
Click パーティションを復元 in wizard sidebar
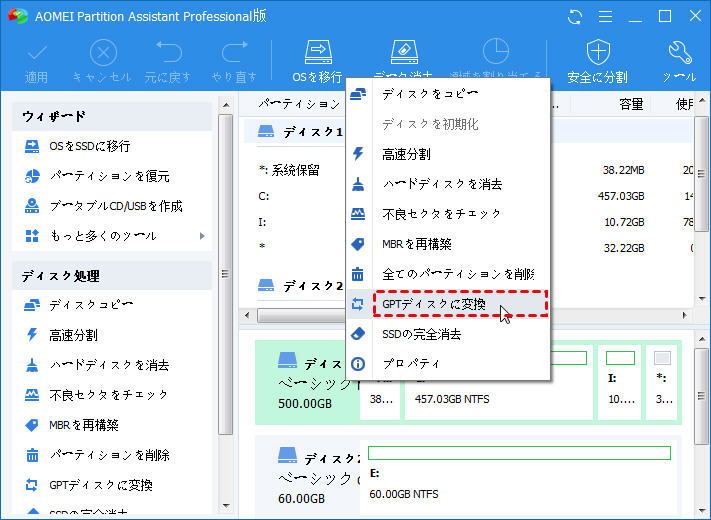(x=109, y=176)
